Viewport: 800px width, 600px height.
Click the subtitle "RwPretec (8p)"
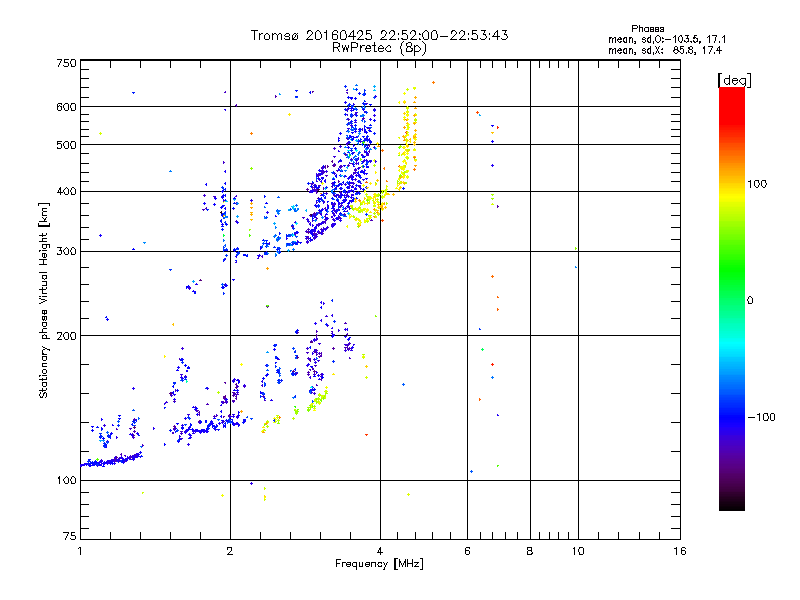click(379, 48)
